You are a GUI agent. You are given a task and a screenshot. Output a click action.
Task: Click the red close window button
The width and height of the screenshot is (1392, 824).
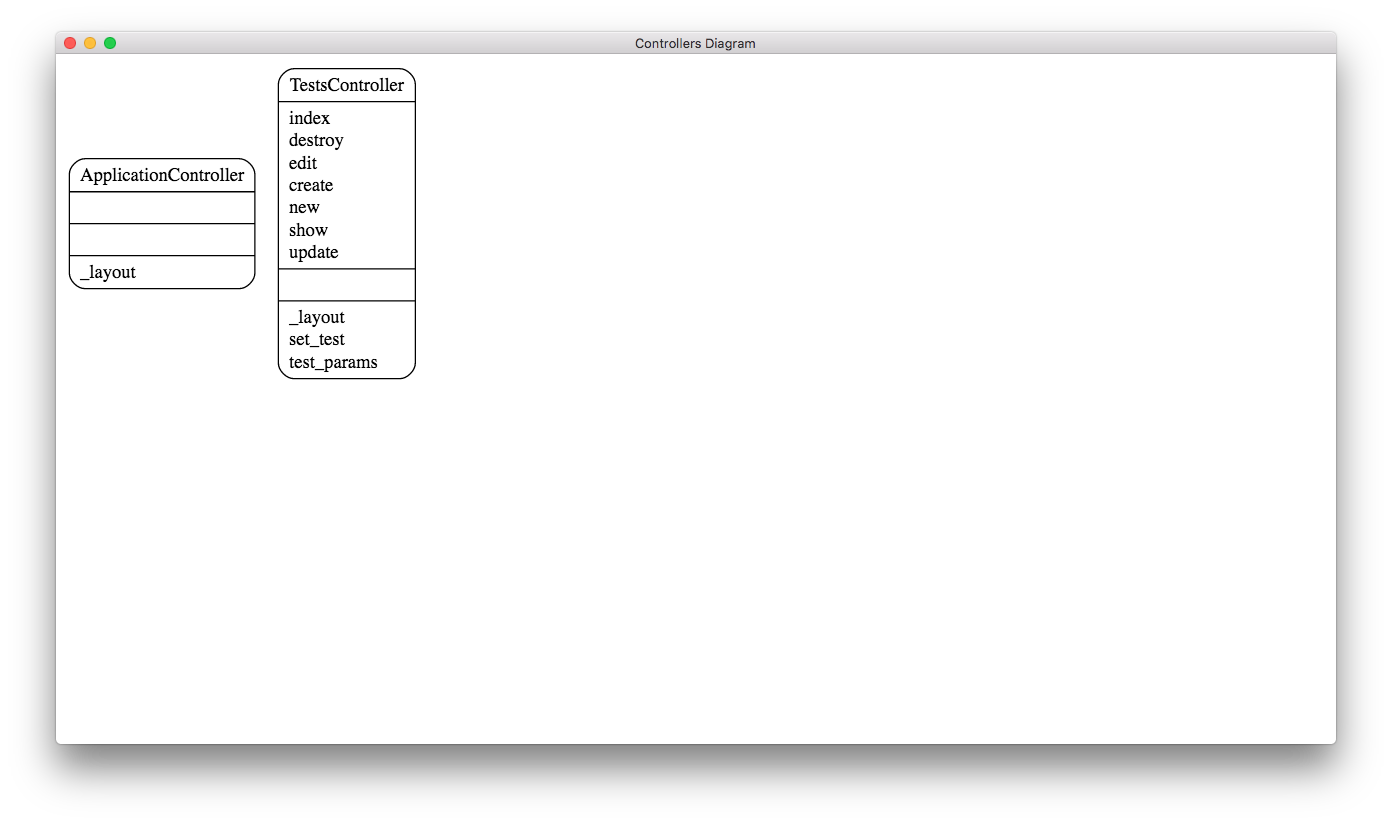pos(70,43)
